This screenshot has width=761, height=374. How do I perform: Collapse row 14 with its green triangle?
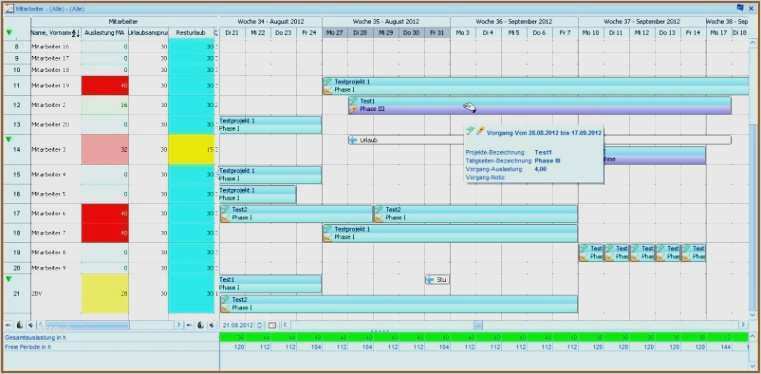click(9, 139)
